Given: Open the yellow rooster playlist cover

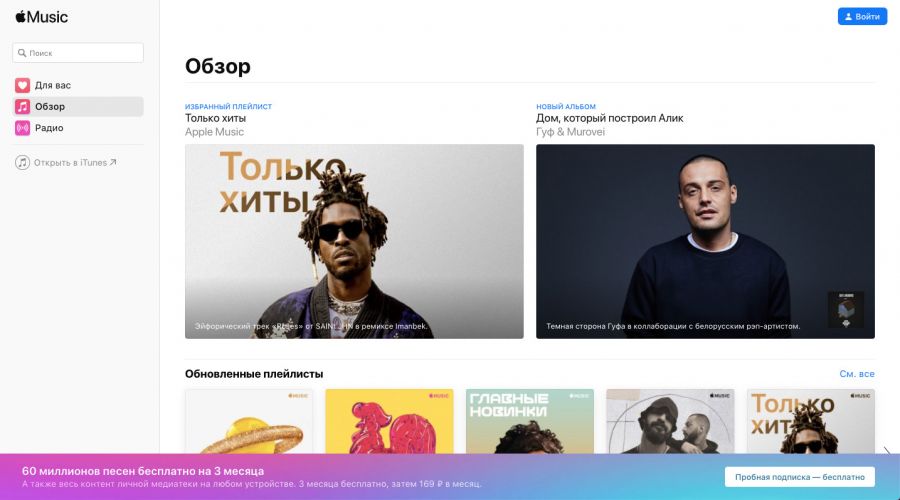Looking at the screenshot, I should click(x=389, y=421).
